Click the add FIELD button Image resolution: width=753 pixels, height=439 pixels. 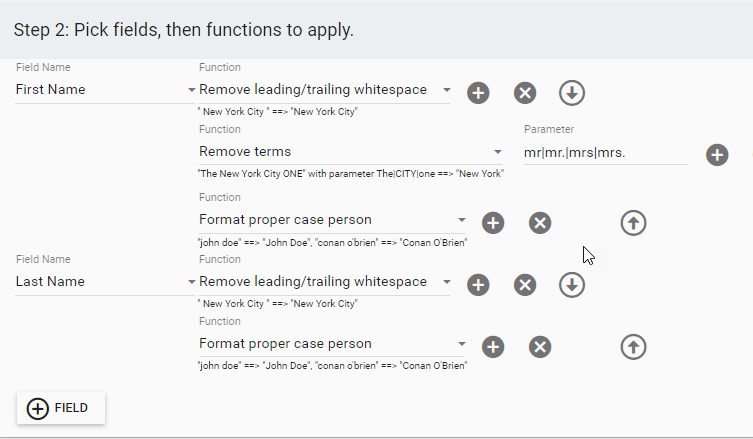pos(61,408)
